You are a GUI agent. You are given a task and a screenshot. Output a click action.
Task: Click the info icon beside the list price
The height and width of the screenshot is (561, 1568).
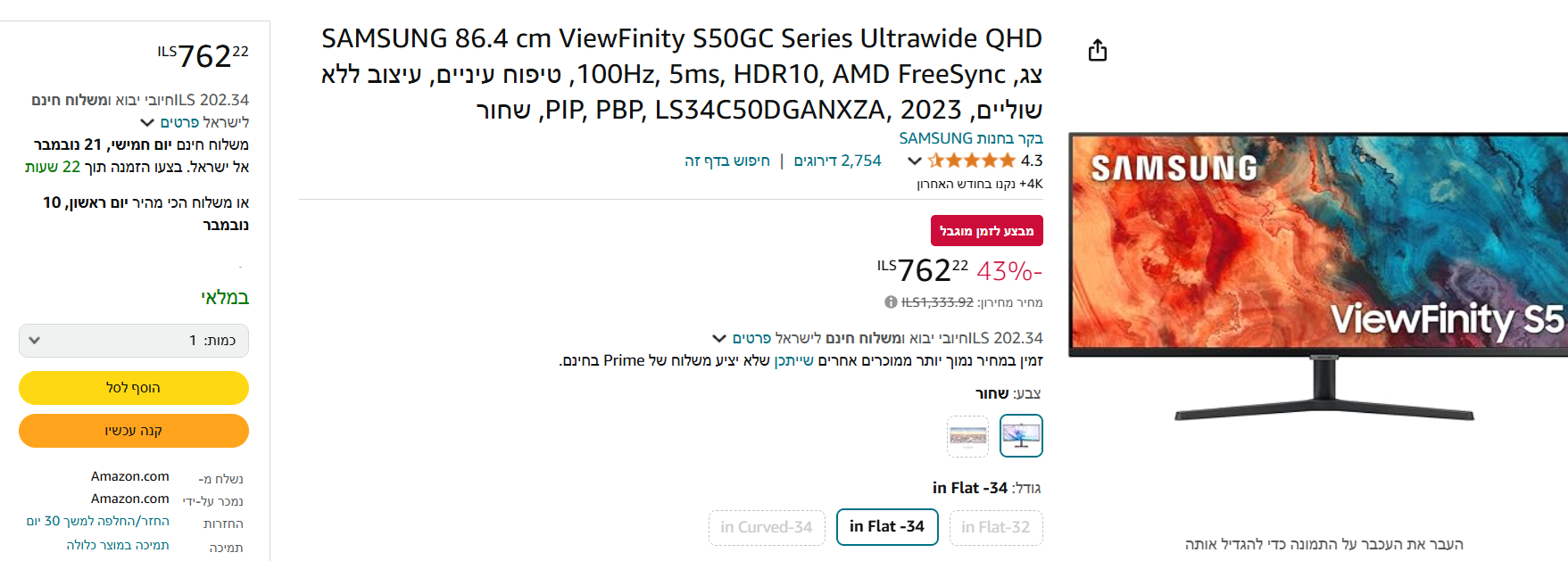pos(891,302)
